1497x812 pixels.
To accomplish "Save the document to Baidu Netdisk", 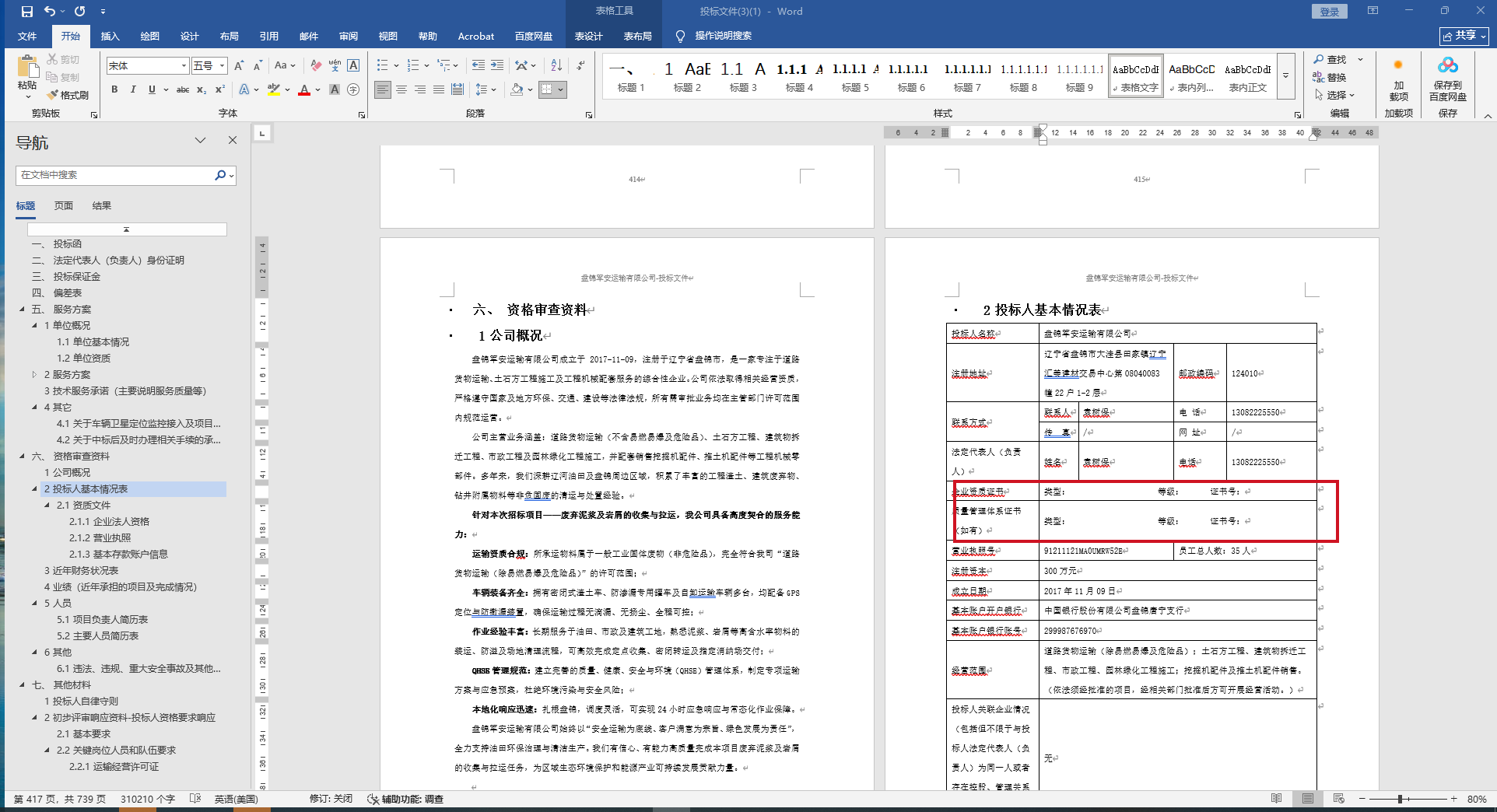I will pos(1447,79).
